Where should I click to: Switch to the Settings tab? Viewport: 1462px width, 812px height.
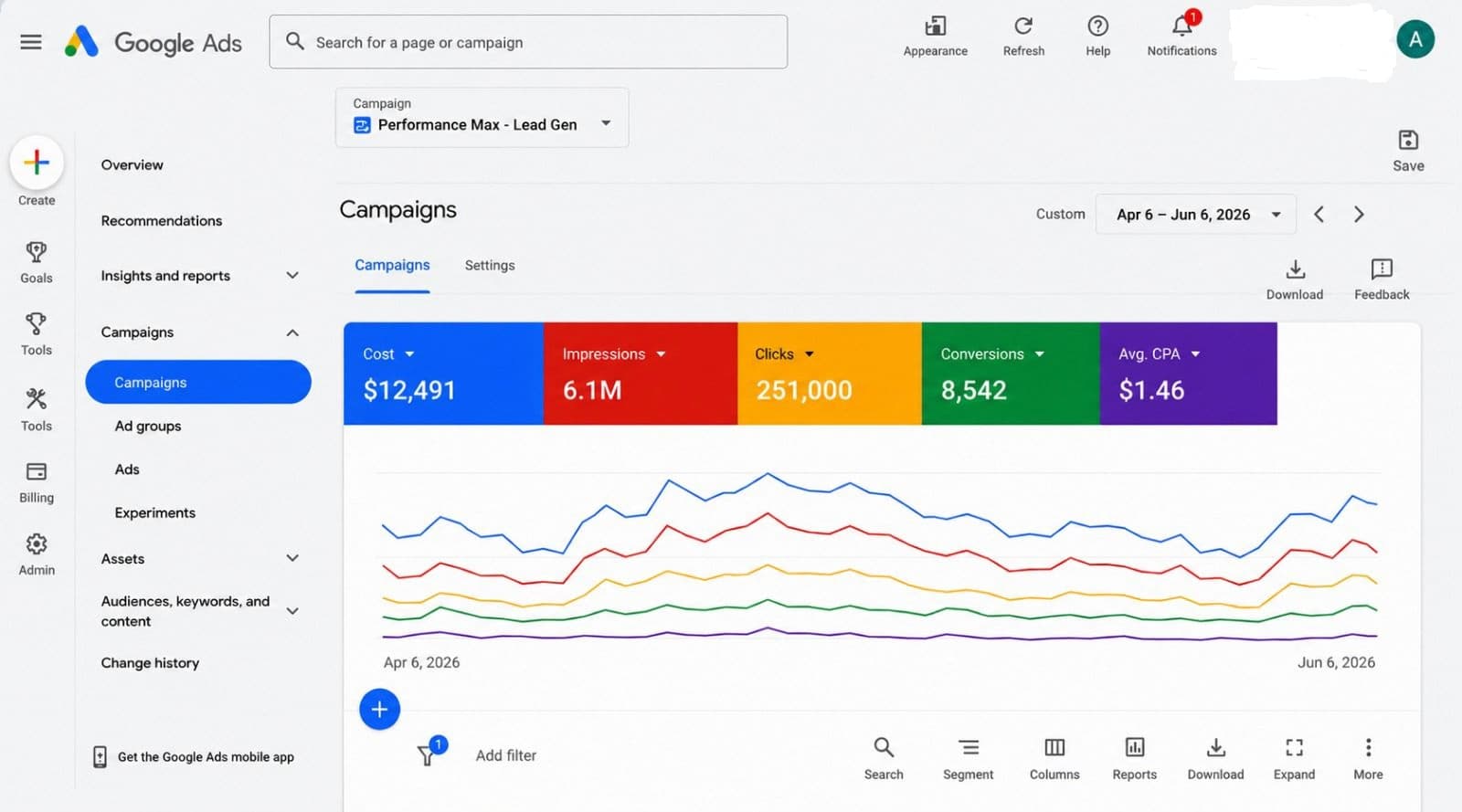tap(490, 266)
